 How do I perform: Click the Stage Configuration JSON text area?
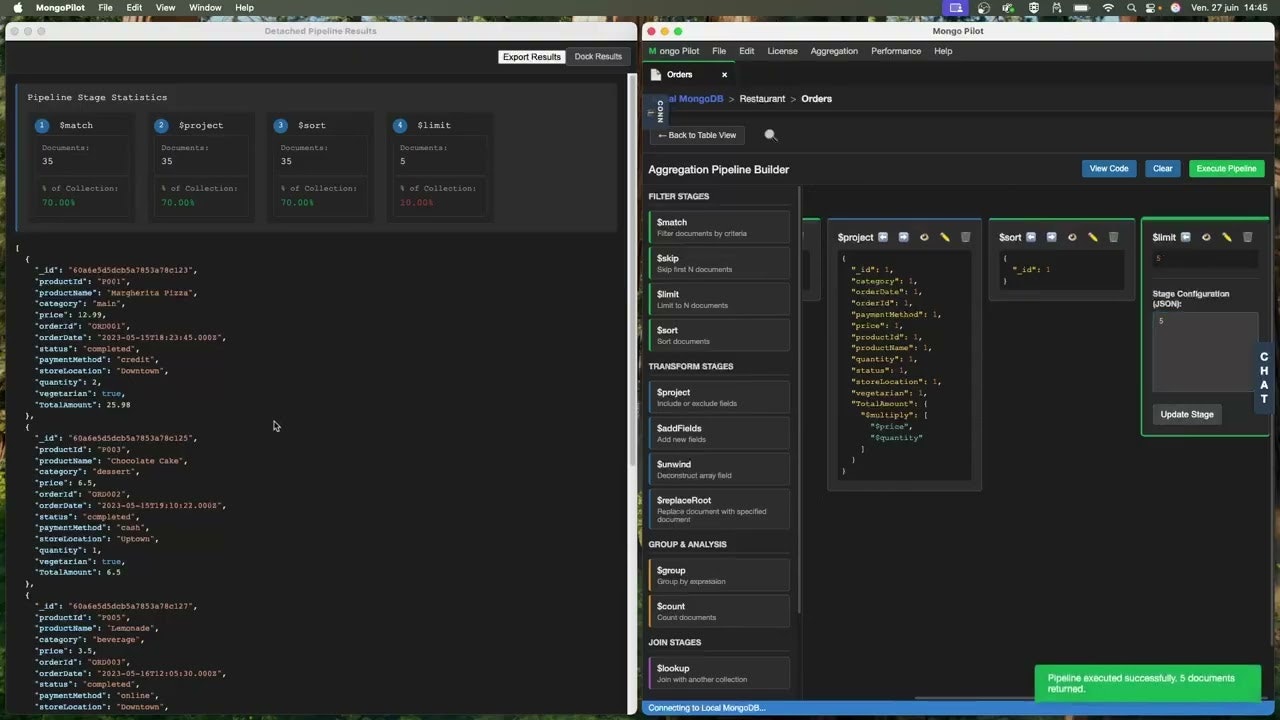pyautogui.click(x=1205, y=352)
